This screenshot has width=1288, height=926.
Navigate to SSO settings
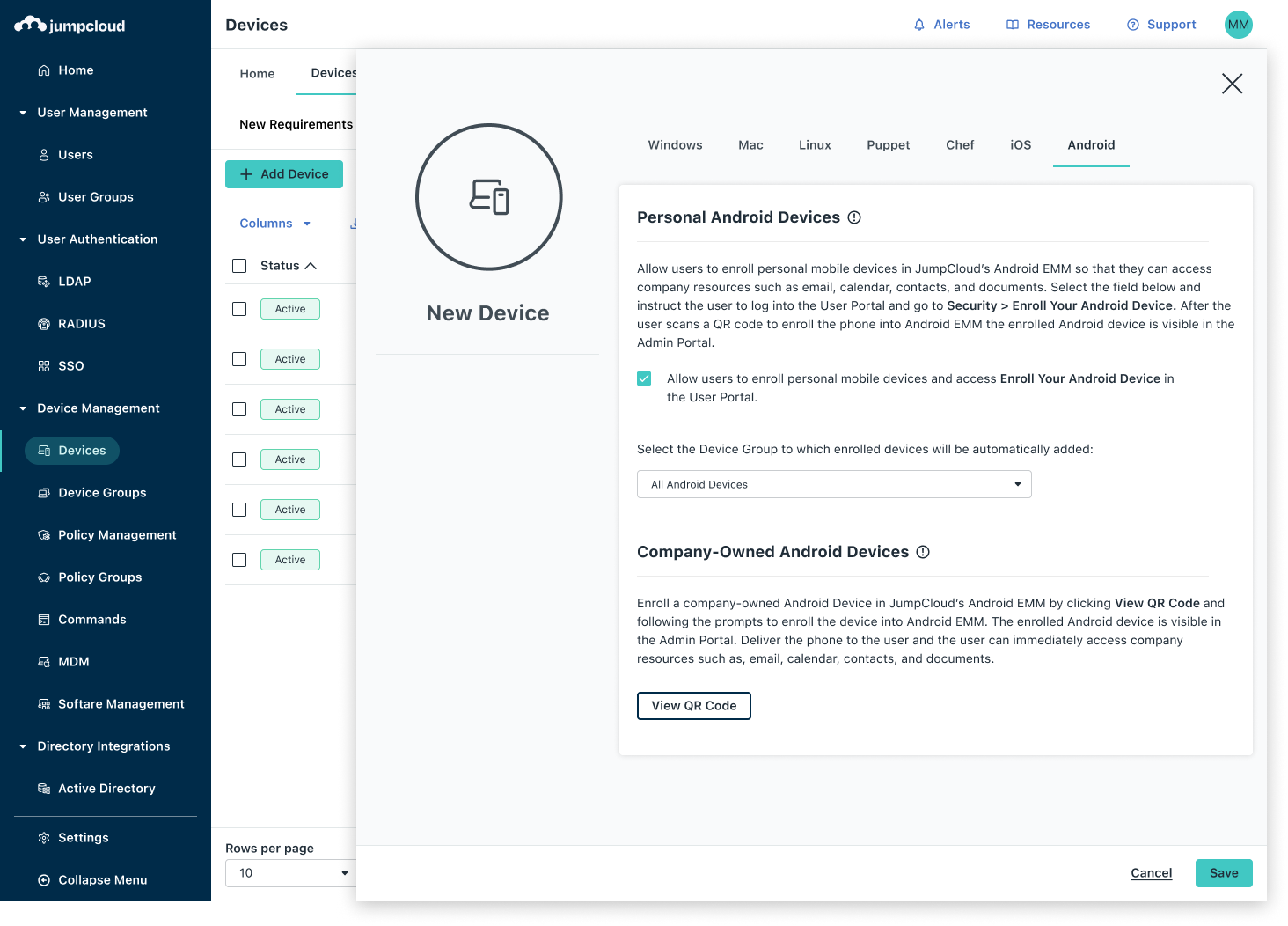pyautogui.click(x=70, y=365)
